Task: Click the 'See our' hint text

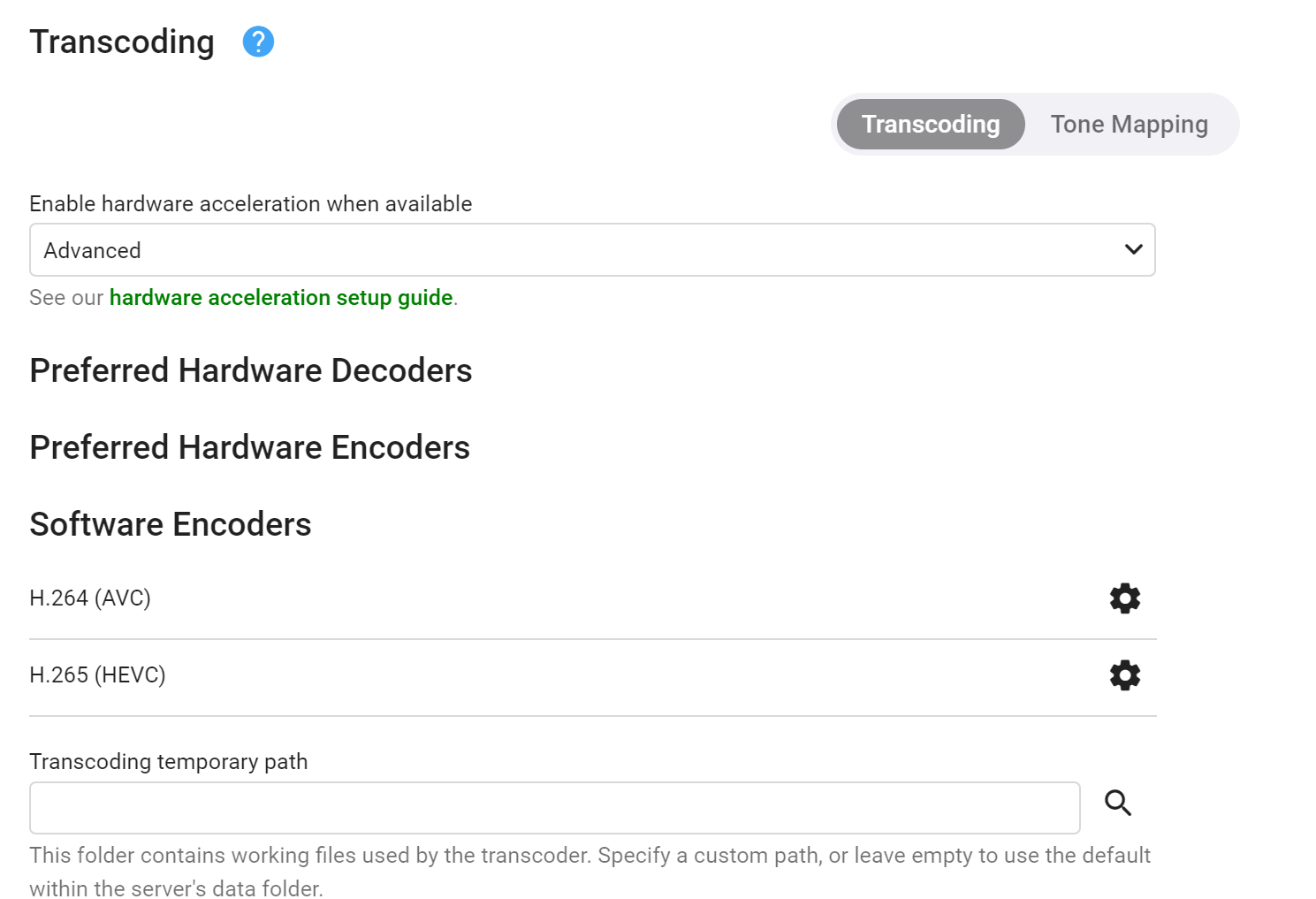Action: pos(65,298)
